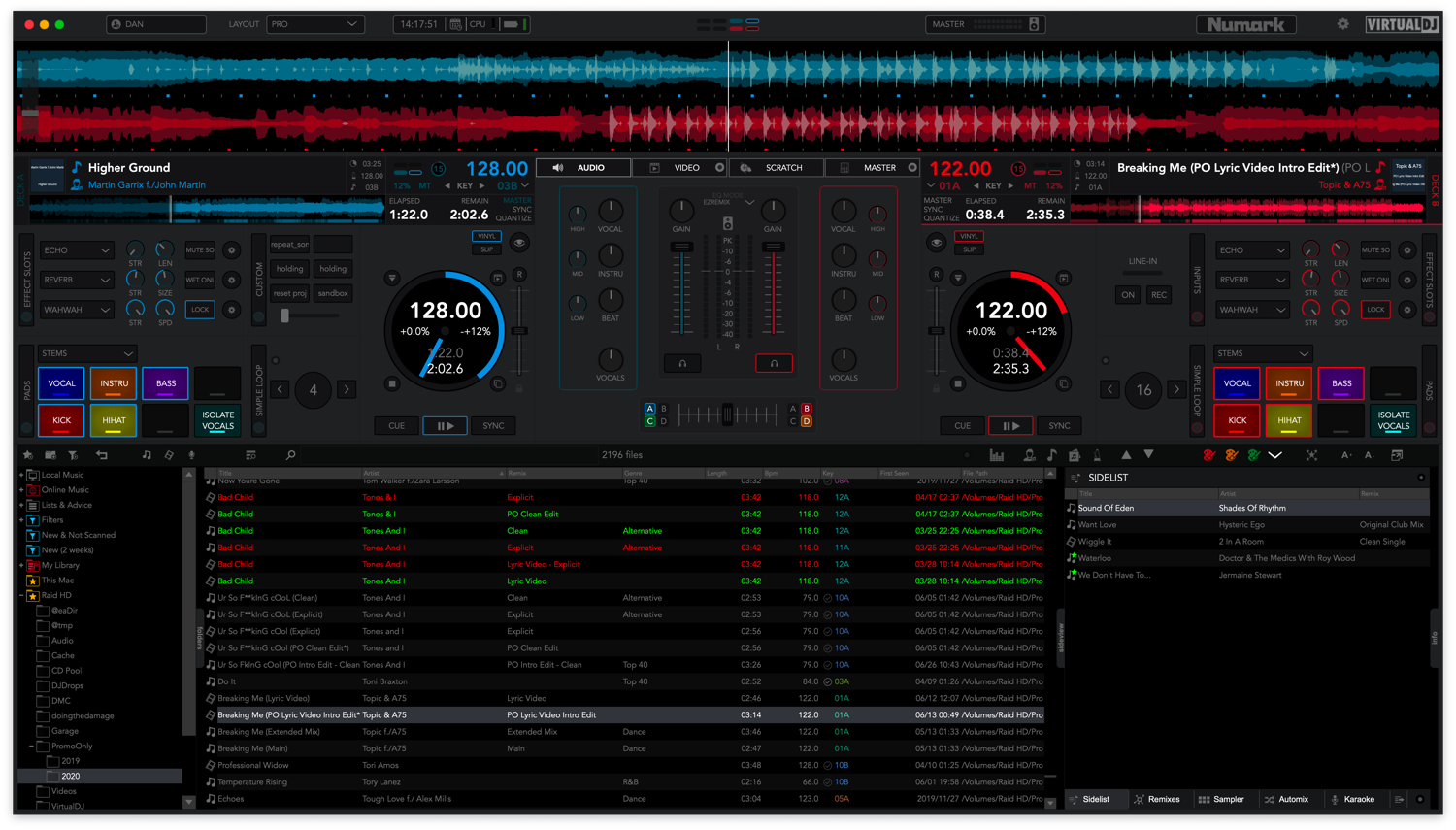Open the right deck STEMS pads dropdown
The image size is (1456, 830).
(x=1263, y=353)
